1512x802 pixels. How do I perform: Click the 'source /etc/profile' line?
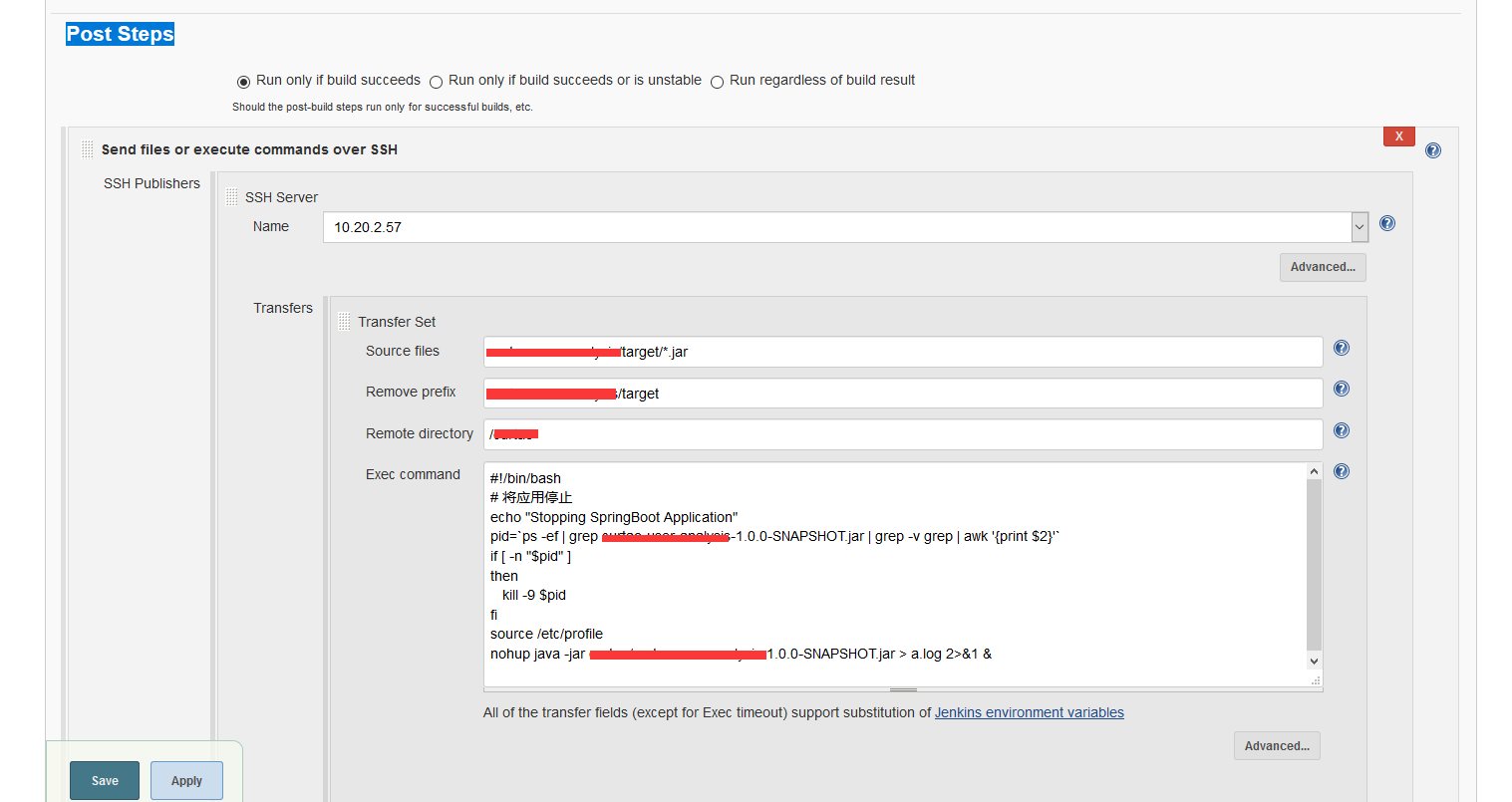point(546,634)
